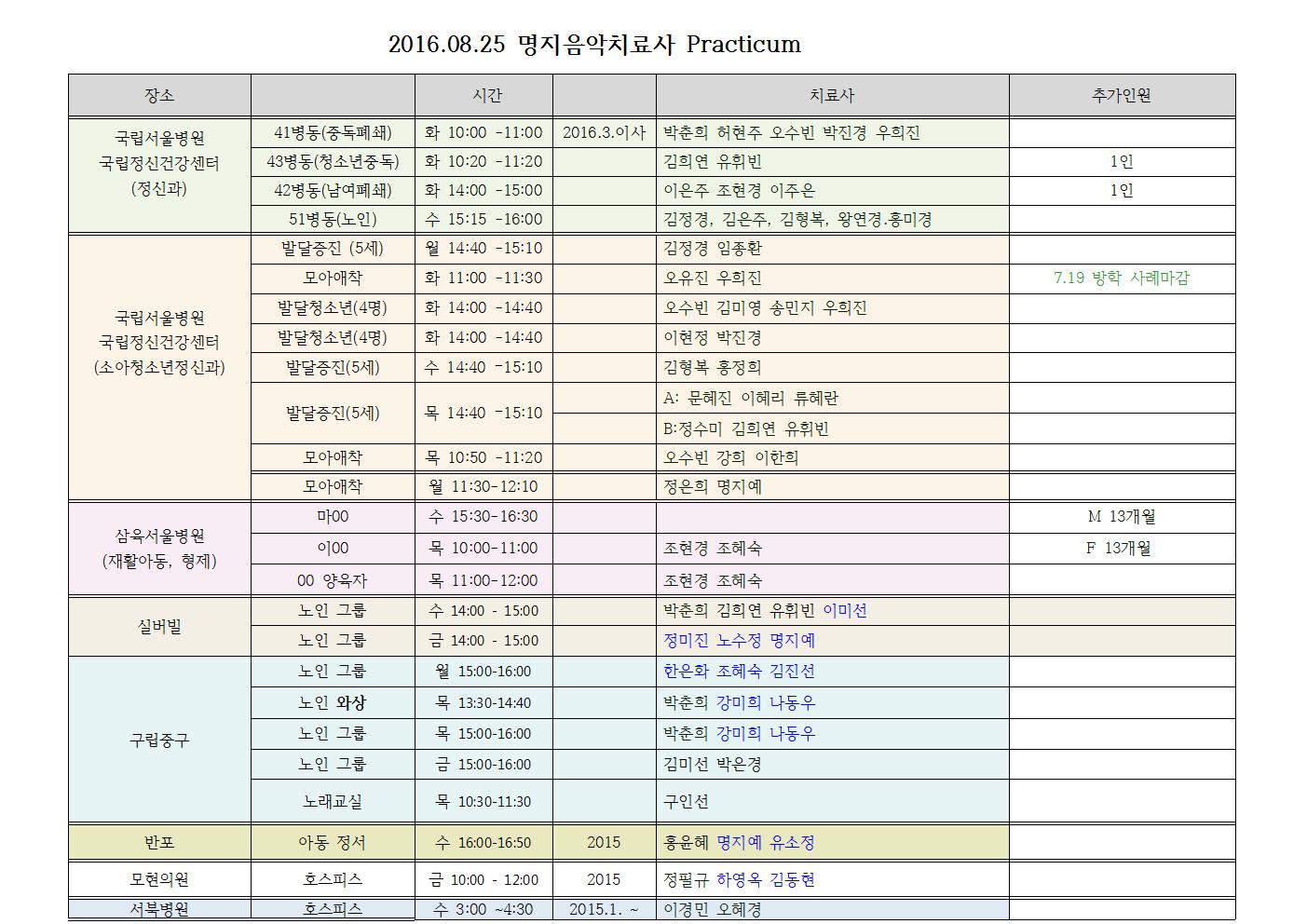The image size is (1307, 924).
Task: Select the time '월 11:30-12:10'
Action: click(x=483, y=486)
